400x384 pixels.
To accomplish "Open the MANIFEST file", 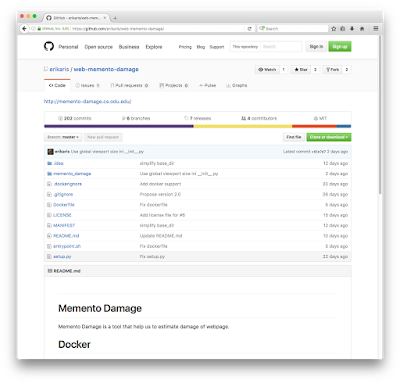I will tap(64, 225).
